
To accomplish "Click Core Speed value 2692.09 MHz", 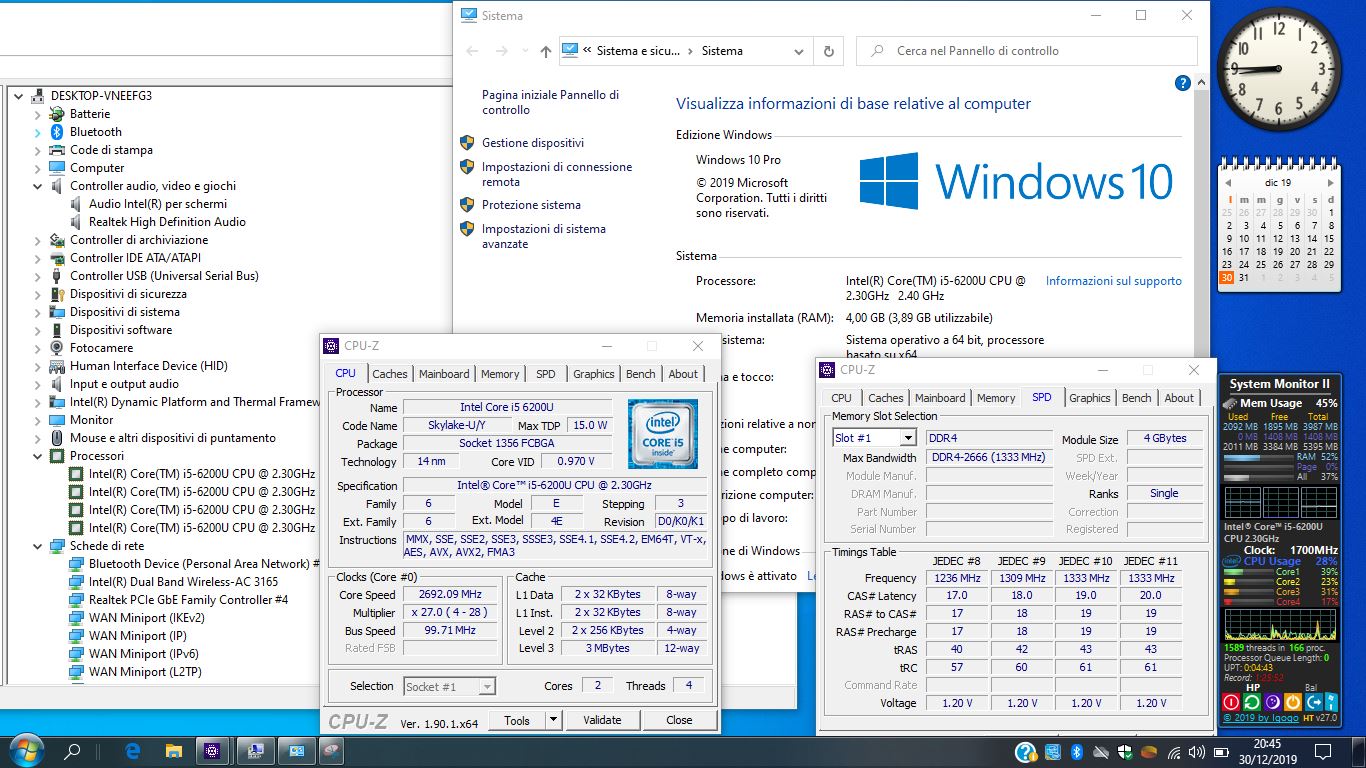I will point(451,595).
